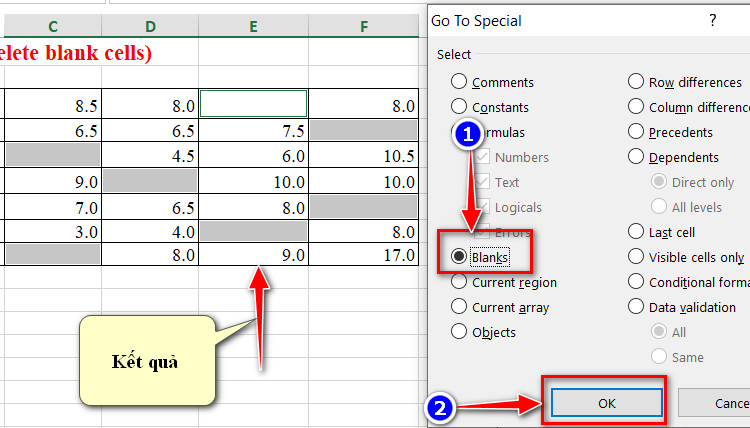The height and width of the screenshot is (428, 750).
Task: Select the Blanks radio button
Action: (459, 257)
